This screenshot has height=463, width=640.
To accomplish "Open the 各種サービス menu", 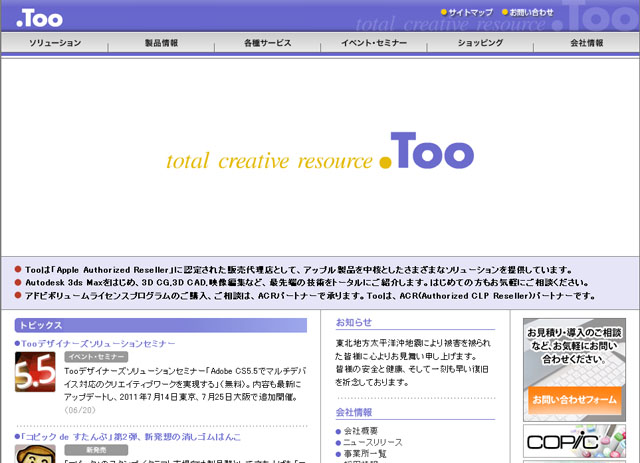I will coord(268,43).
